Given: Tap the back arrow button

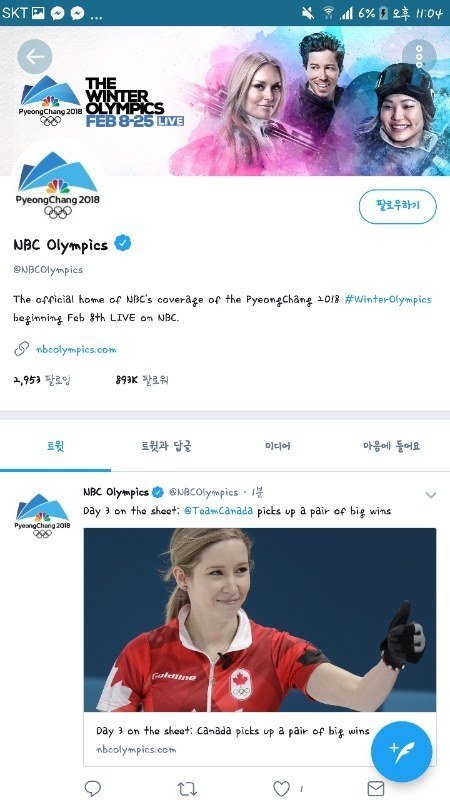Looking at the screenshot, I should click(35, 57).
